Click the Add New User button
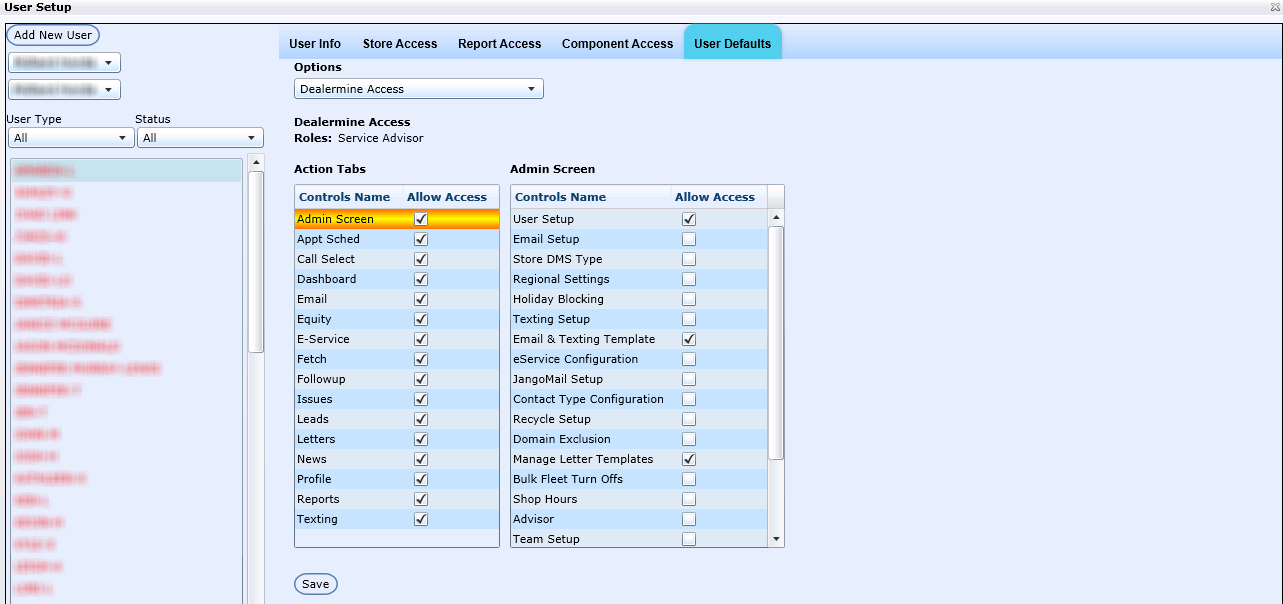 tap(53, 35)
